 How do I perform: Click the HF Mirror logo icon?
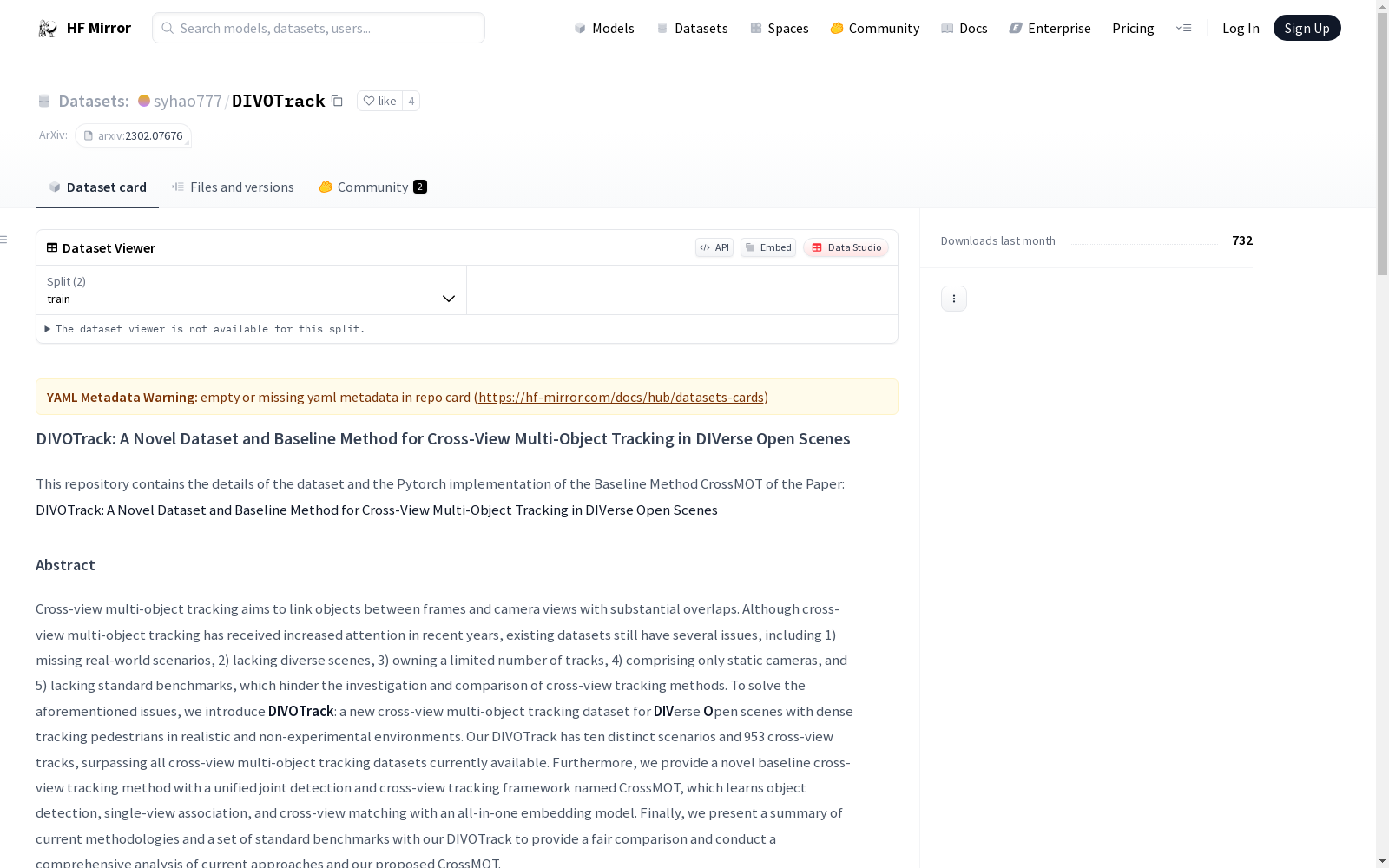click(x=47, y=29)
